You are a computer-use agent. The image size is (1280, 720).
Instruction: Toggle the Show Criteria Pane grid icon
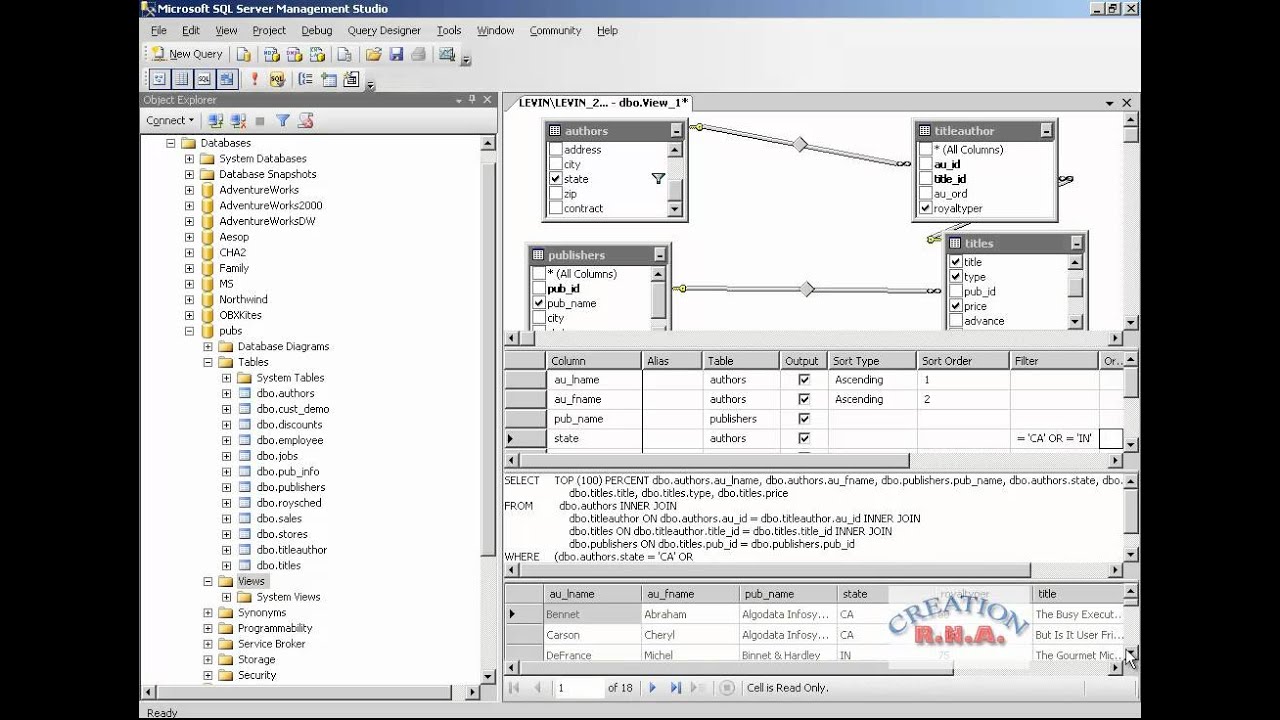[x=182, y=79]
